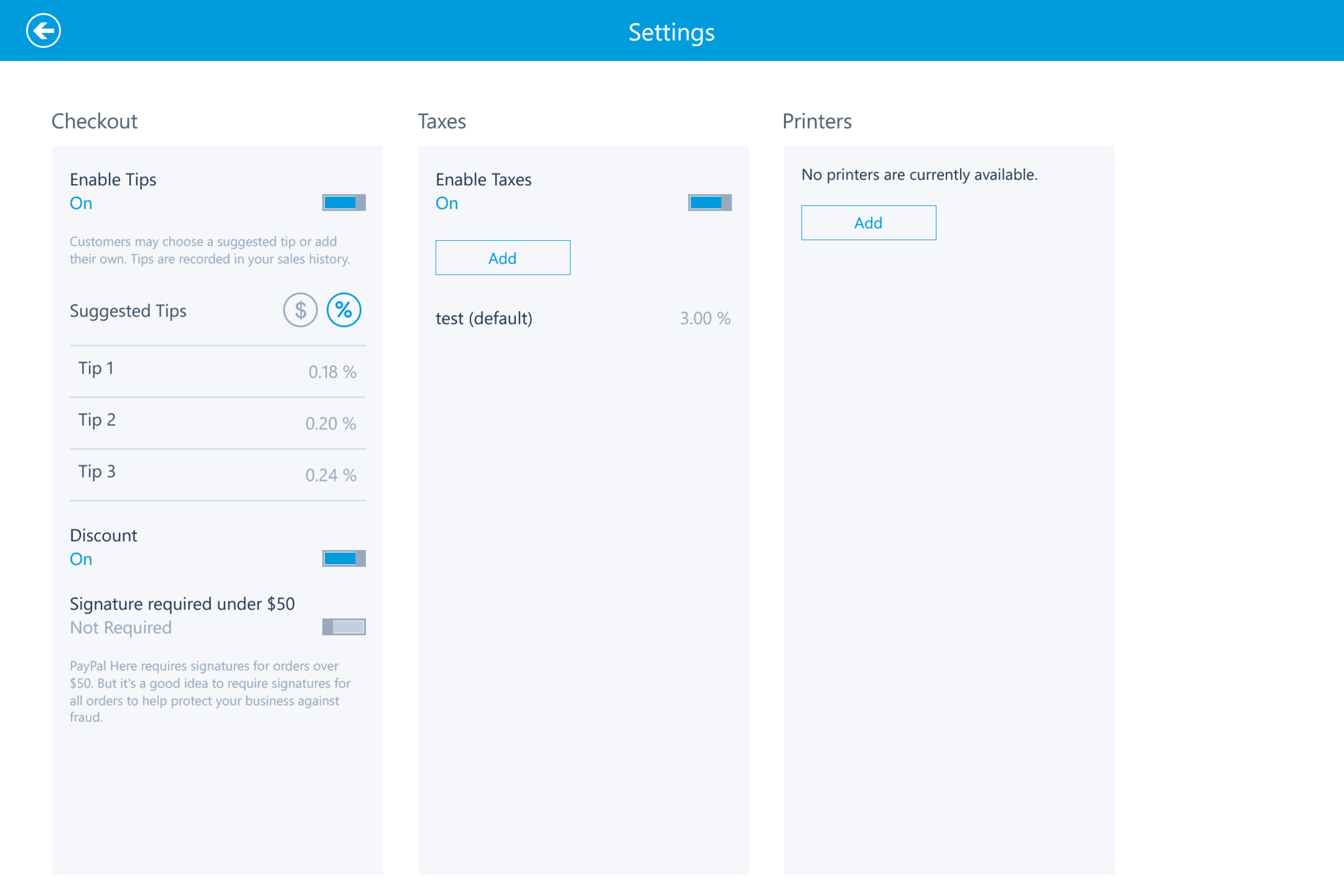Open the test (default) tax entry
This screenshot has width=1344, height=896.
tap(583, 318)
